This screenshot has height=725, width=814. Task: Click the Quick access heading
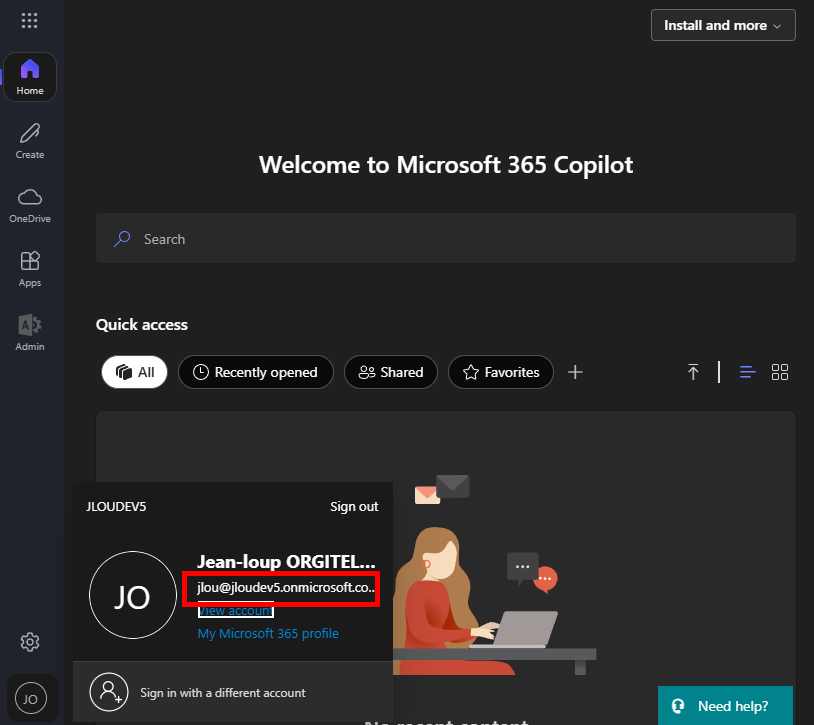click(x=142, y=325)
